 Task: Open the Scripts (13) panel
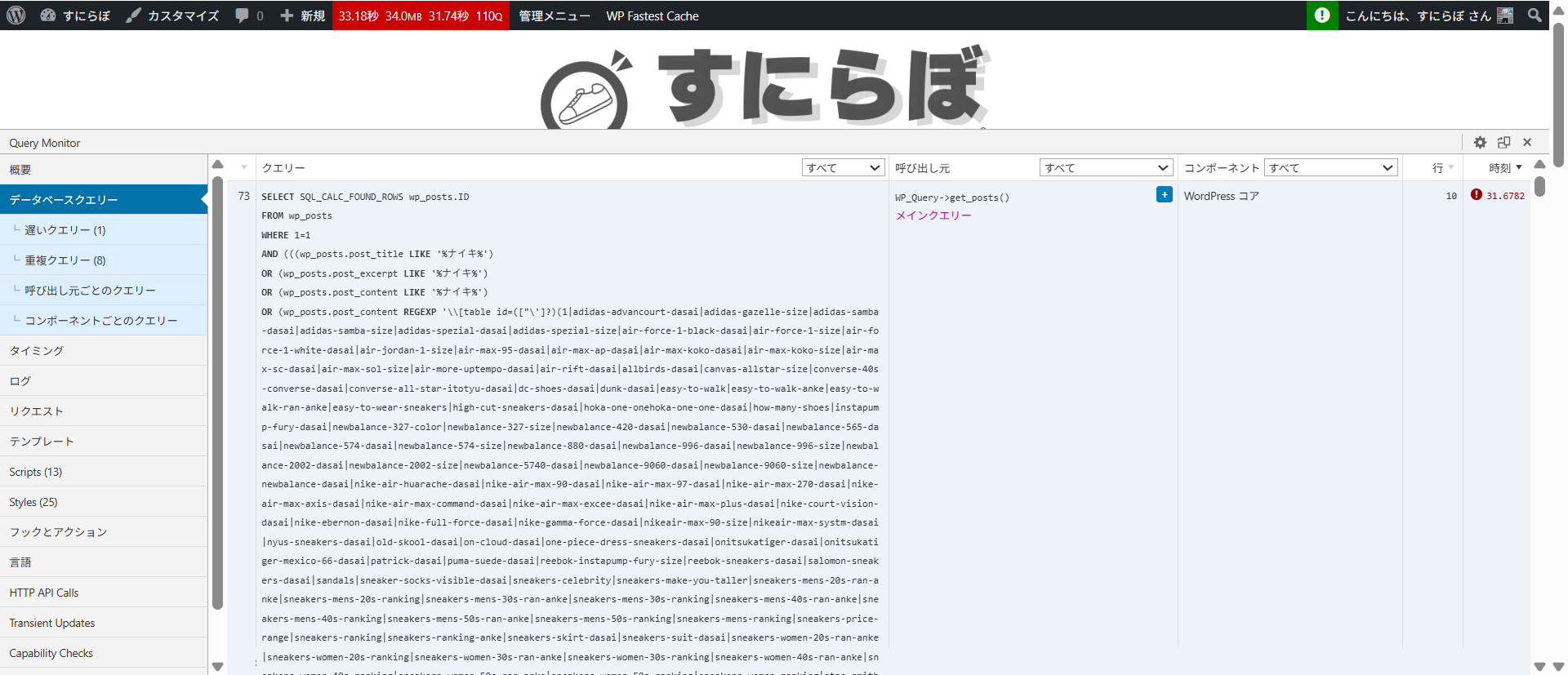104,472
